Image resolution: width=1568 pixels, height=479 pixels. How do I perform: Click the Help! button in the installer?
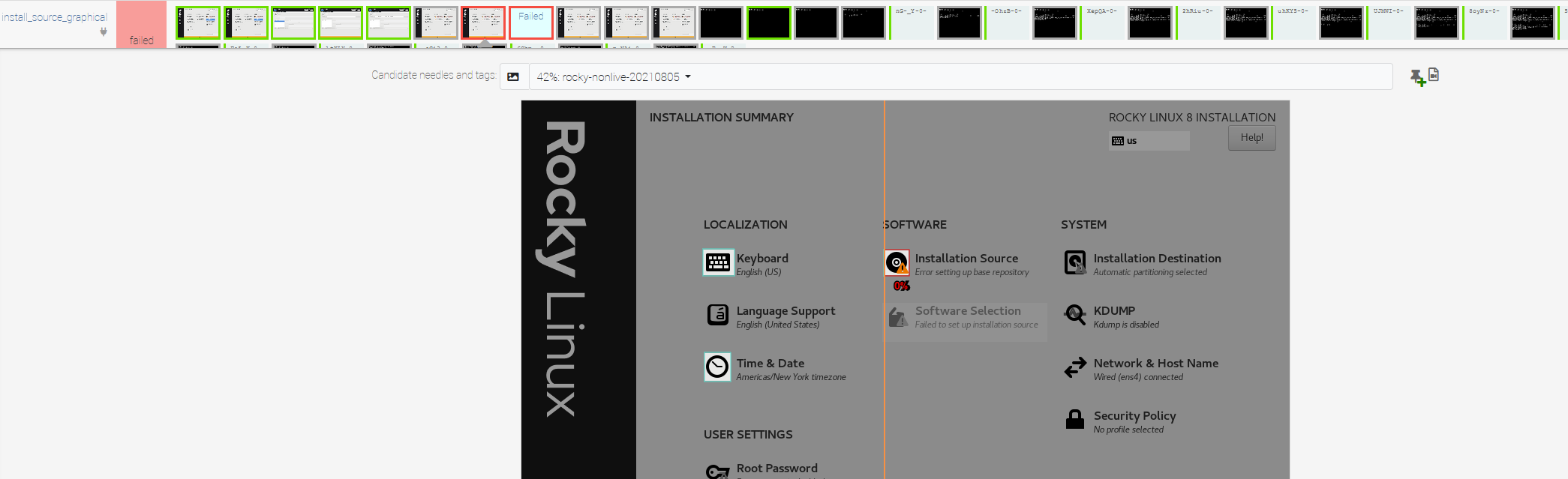[1251, 137]
